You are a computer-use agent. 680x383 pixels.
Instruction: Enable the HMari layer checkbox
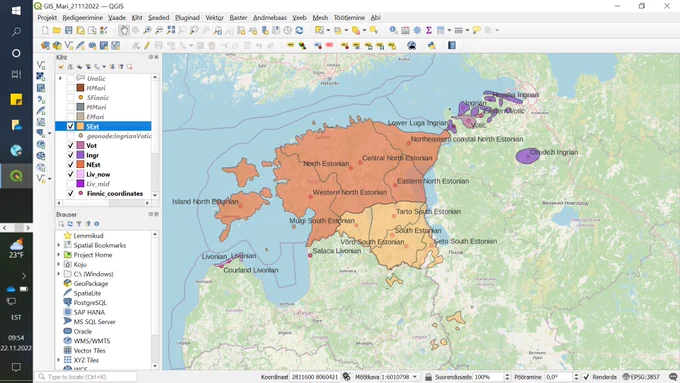(70, 88)
